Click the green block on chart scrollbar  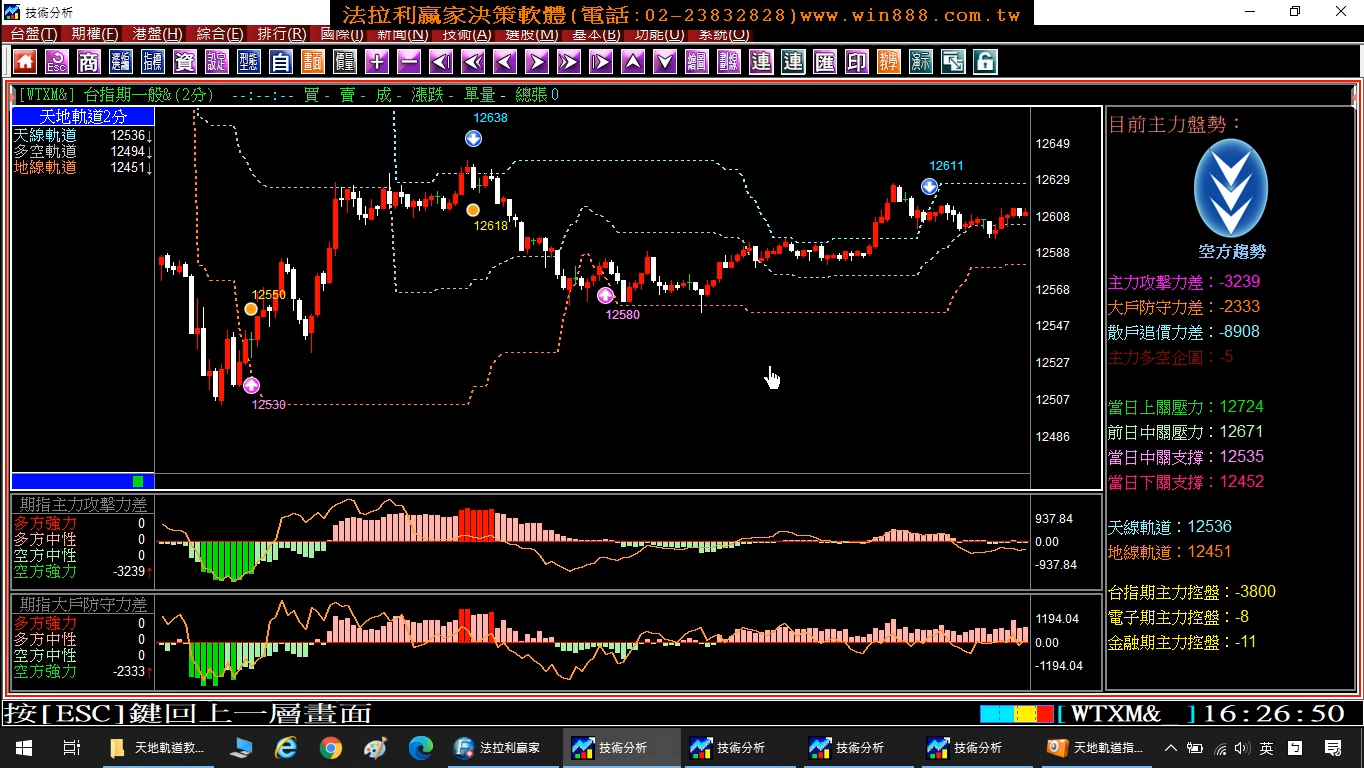coord(138,481)
